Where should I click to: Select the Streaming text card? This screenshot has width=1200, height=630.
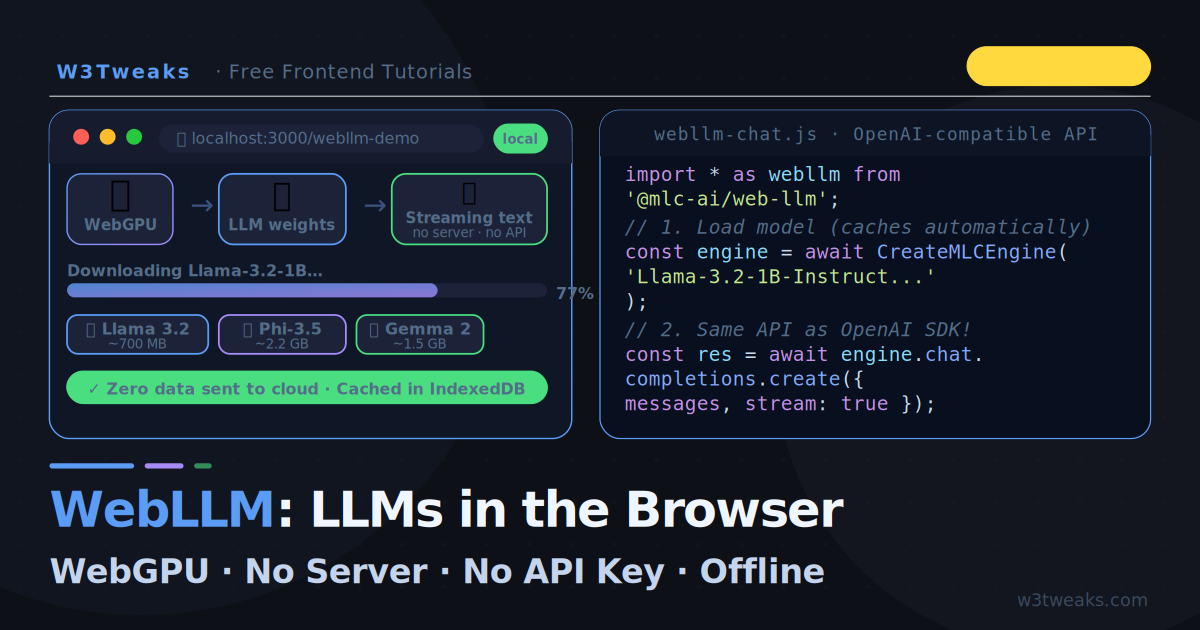(469, 209)
